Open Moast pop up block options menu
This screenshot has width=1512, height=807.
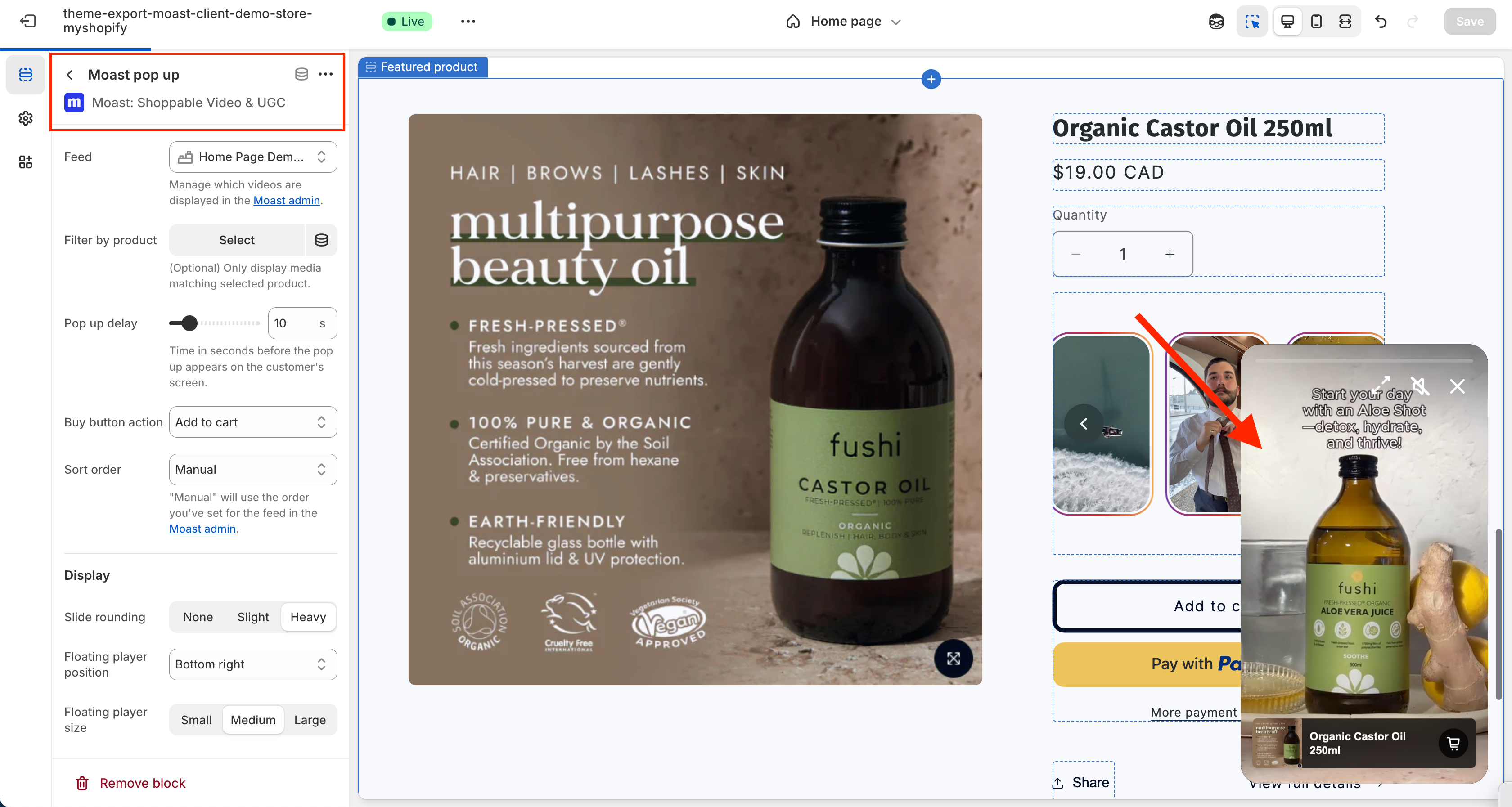325,74
